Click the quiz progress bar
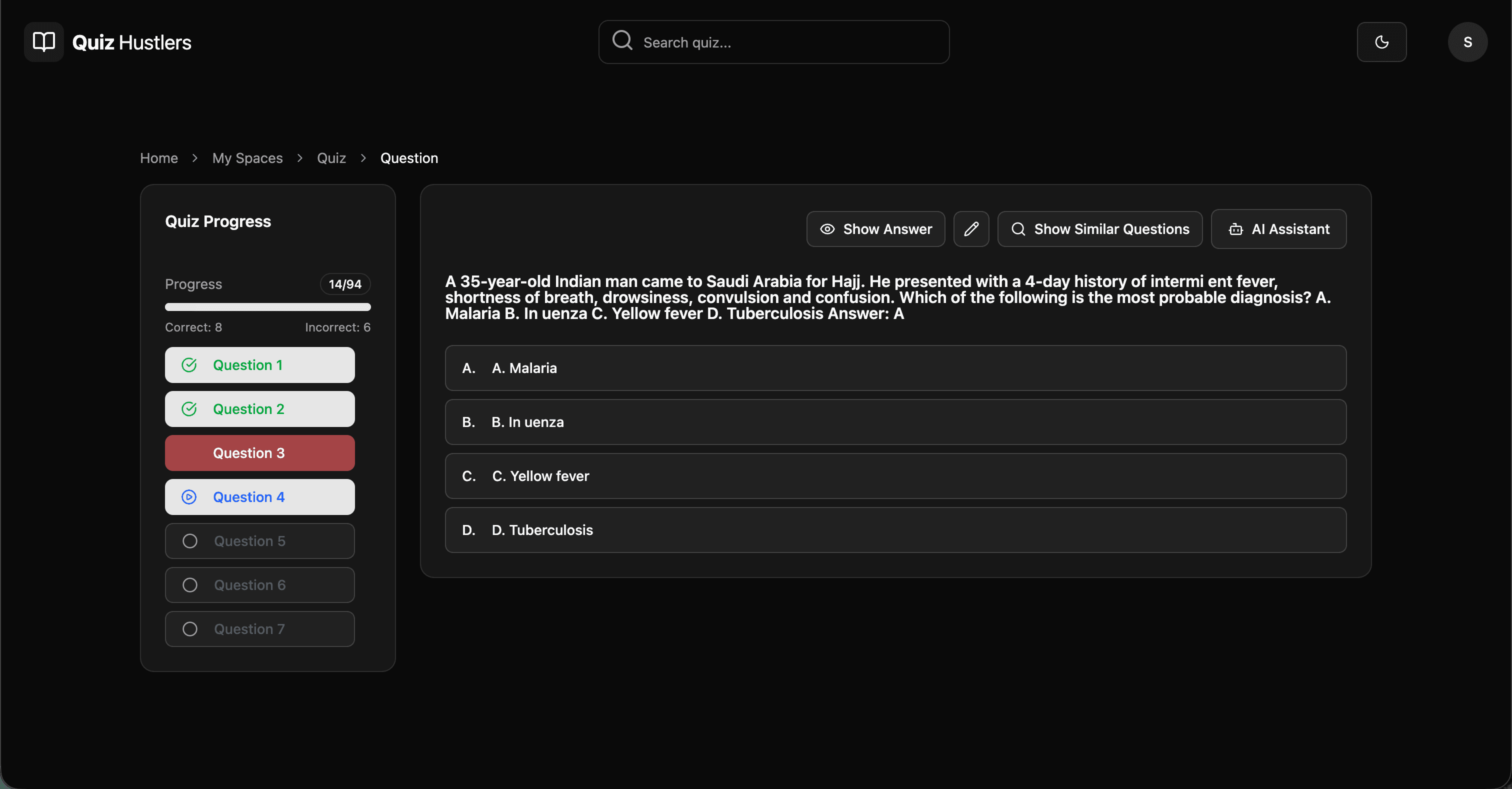The image size is (1512, 789). coord(267,307)
